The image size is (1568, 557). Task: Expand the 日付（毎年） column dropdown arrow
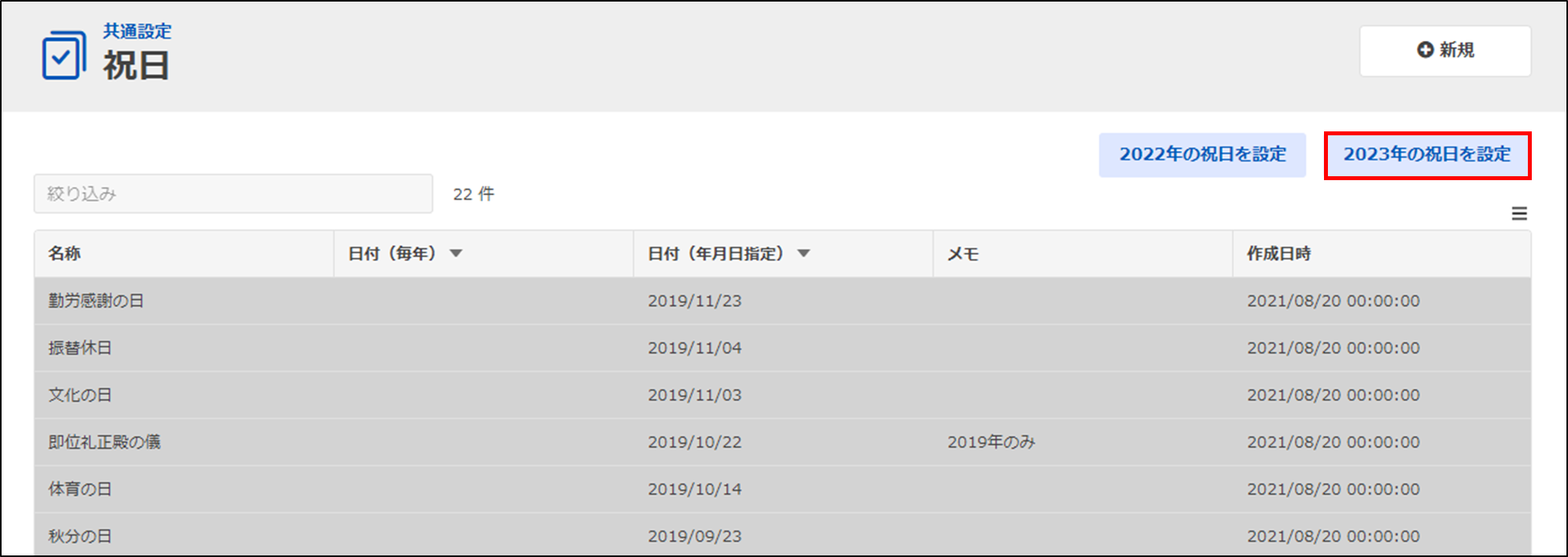456,253
